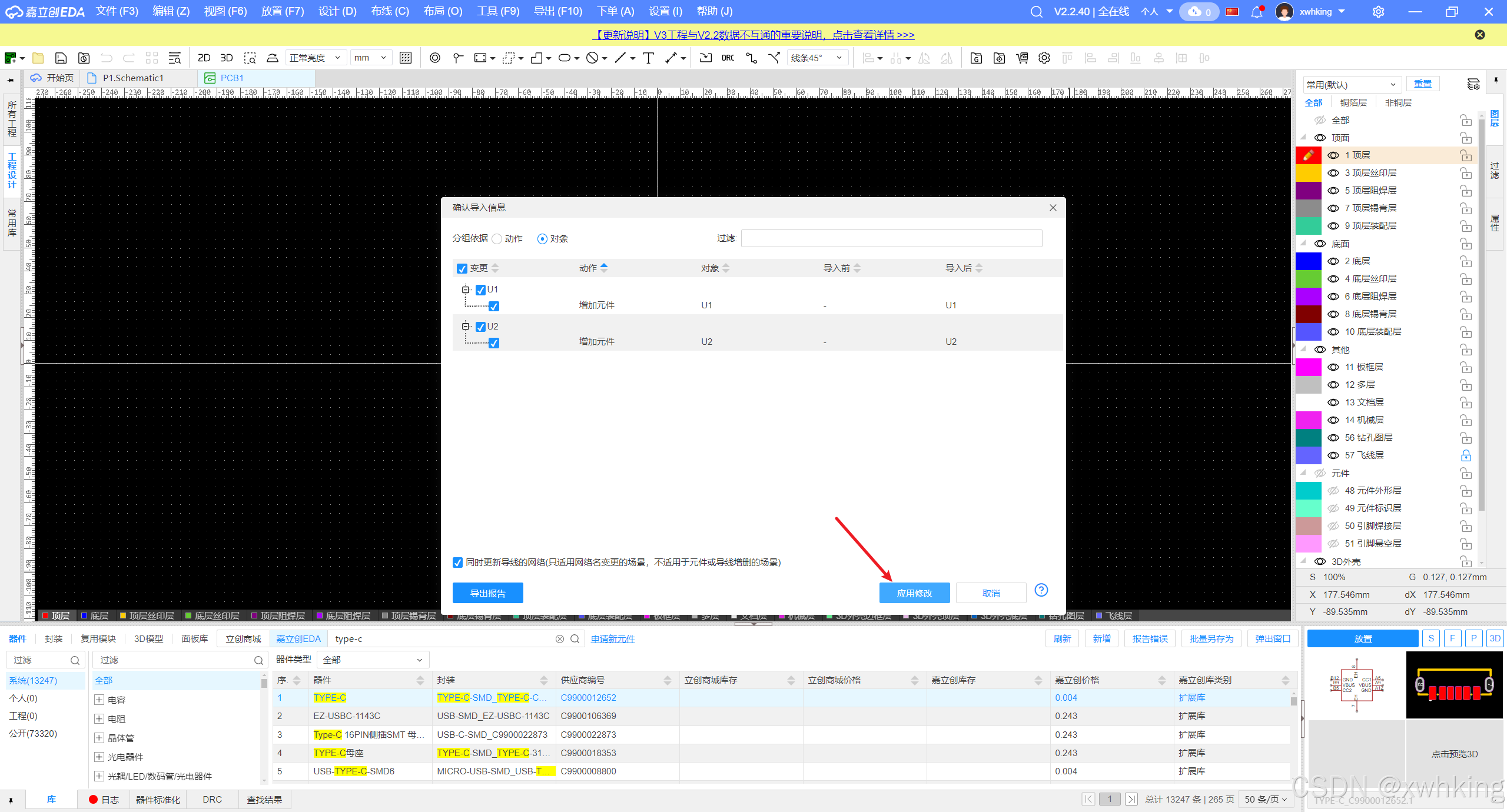Switch to the P1.Schematic1 tab

tap(133, 78)
